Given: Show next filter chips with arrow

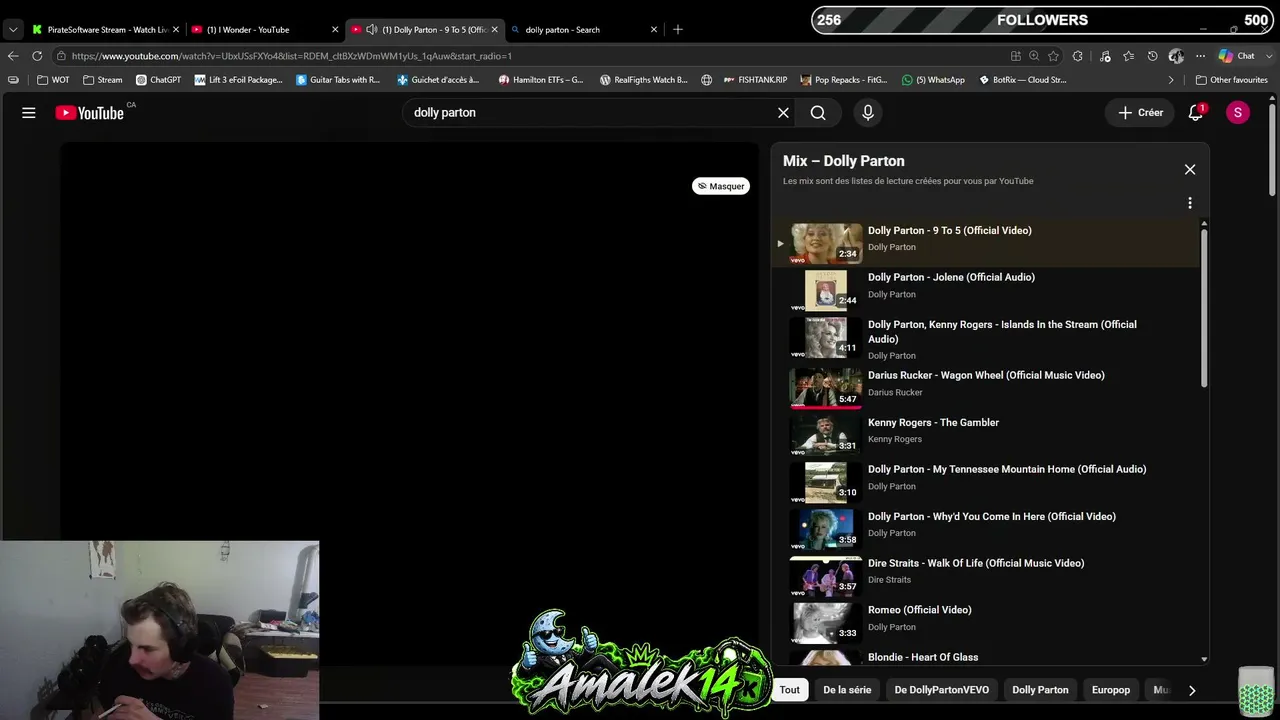Looking at the screenshot, I should (x=1192, y=690).
